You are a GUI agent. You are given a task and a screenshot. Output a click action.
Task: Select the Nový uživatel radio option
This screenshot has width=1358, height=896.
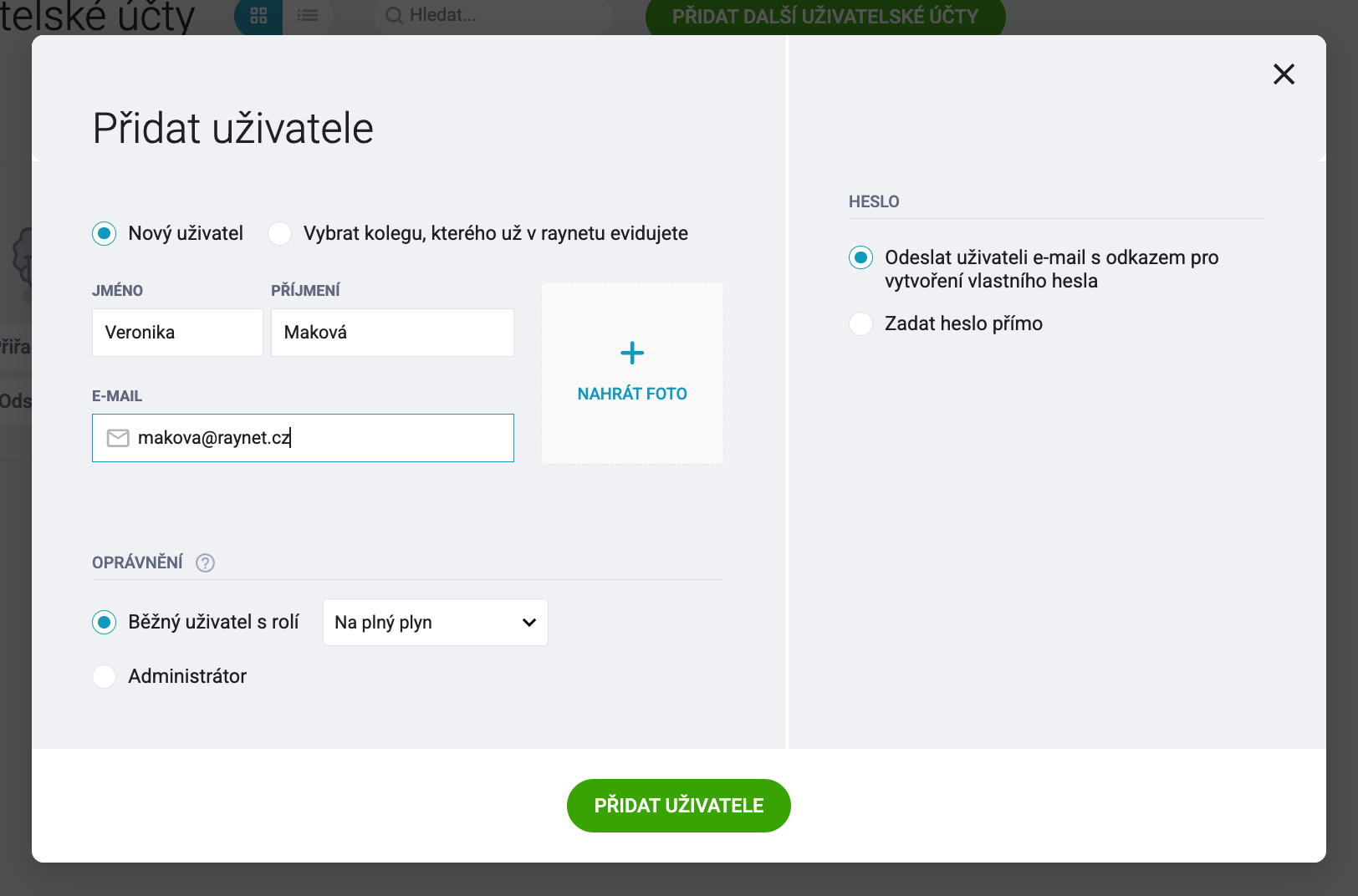[x=104, y=233]
